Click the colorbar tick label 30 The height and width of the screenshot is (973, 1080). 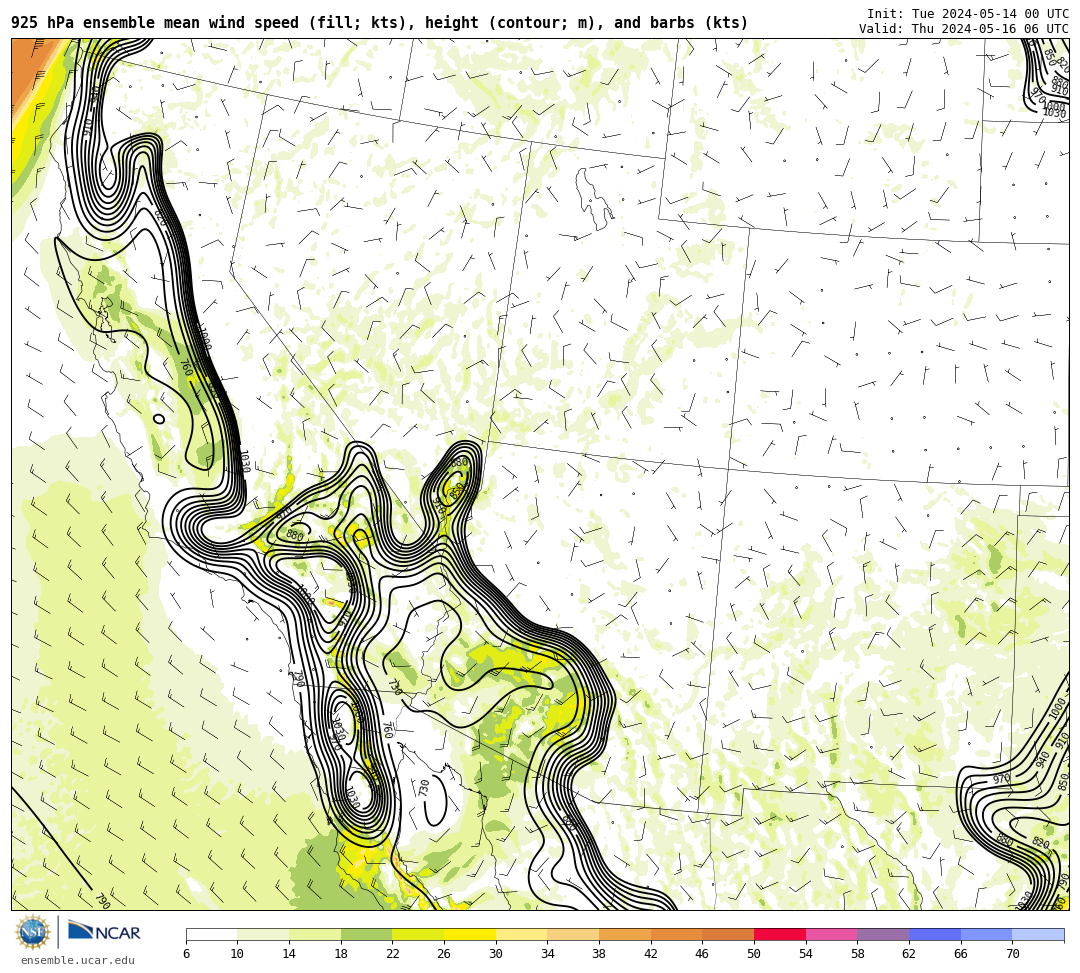pyautogui.click(x=496, y=954)
